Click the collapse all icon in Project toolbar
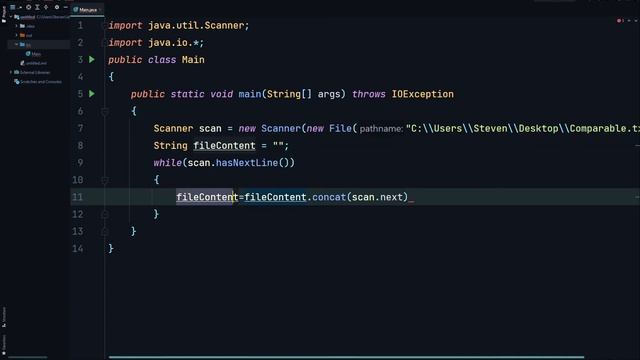This screenshot has height=360, width=640. point(46,7)
